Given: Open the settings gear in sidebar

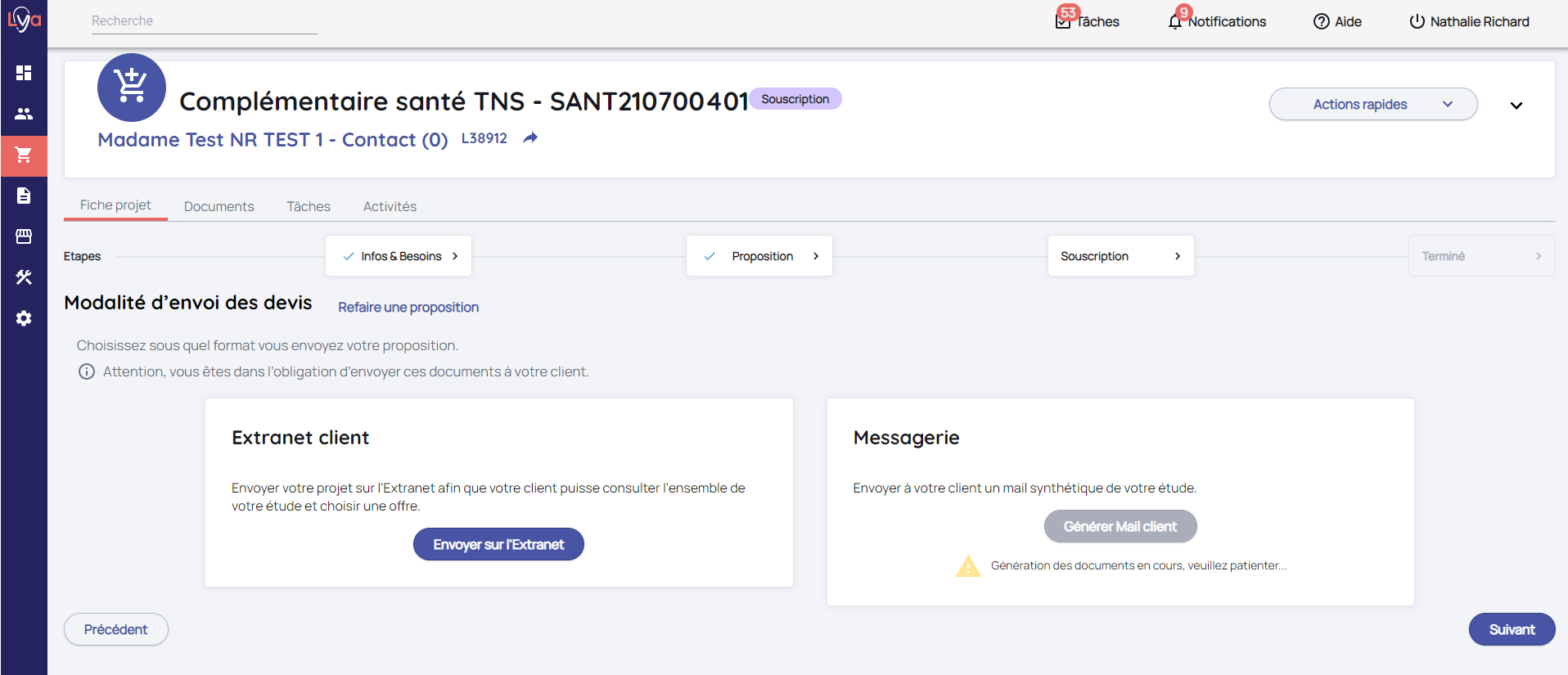Looking at the screenshot, I should pos(24,318).
